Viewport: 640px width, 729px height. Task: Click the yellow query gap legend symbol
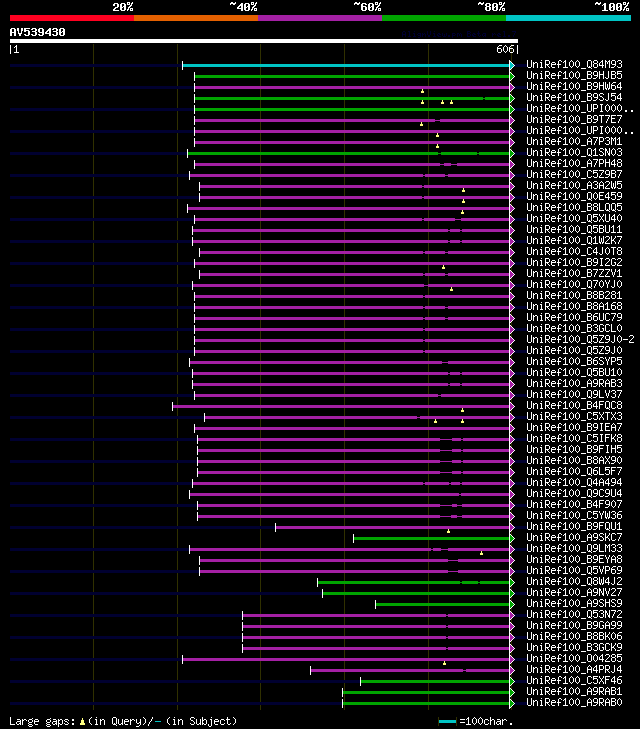(x=82, y=722)
